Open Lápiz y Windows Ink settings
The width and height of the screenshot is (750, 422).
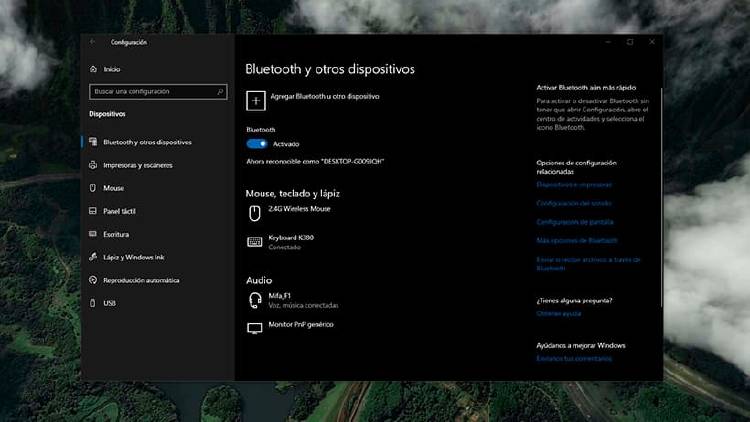point(132,257)
